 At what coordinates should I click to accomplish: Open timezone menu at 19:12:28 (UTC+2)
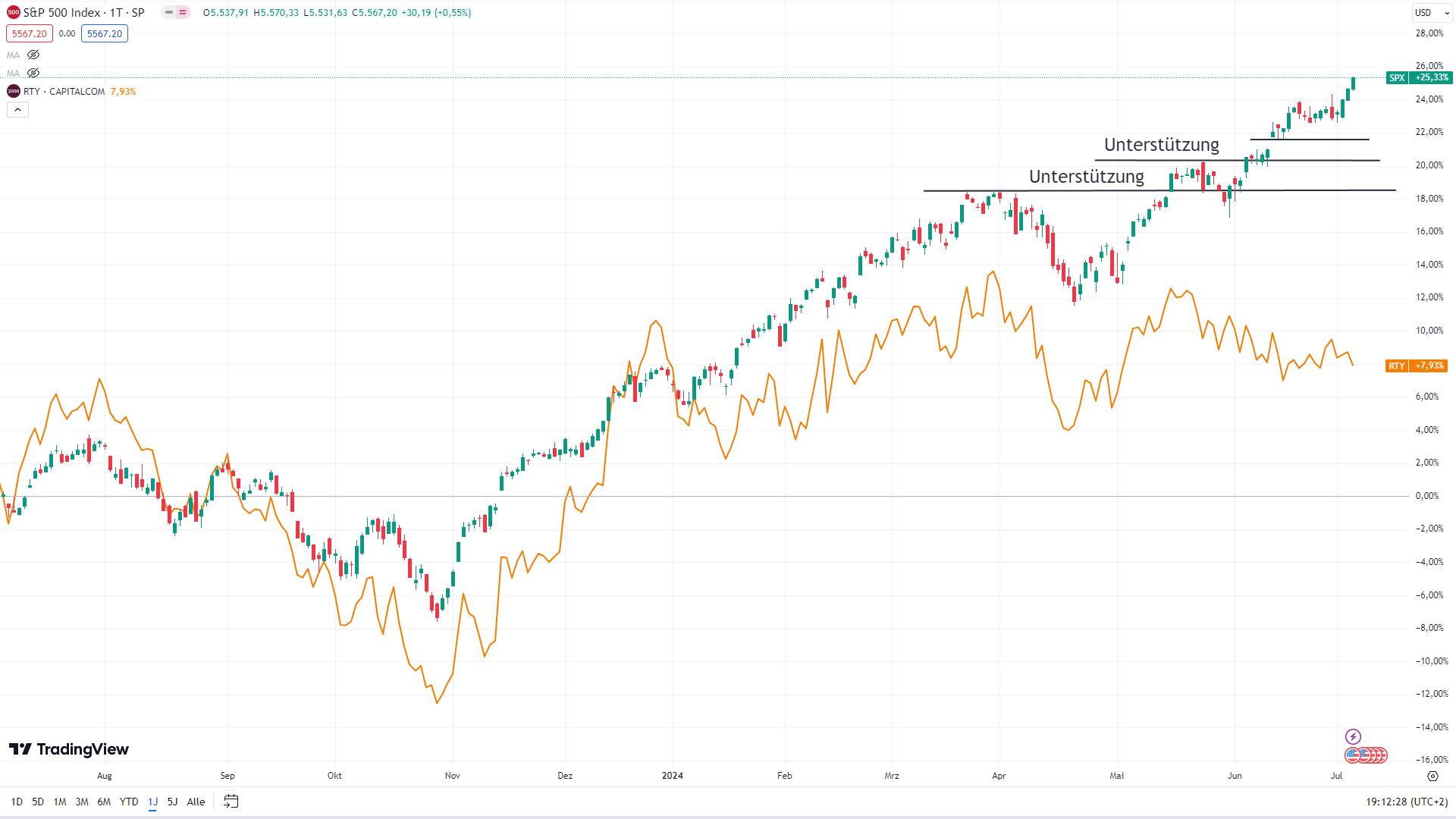tap(1407, 802)
